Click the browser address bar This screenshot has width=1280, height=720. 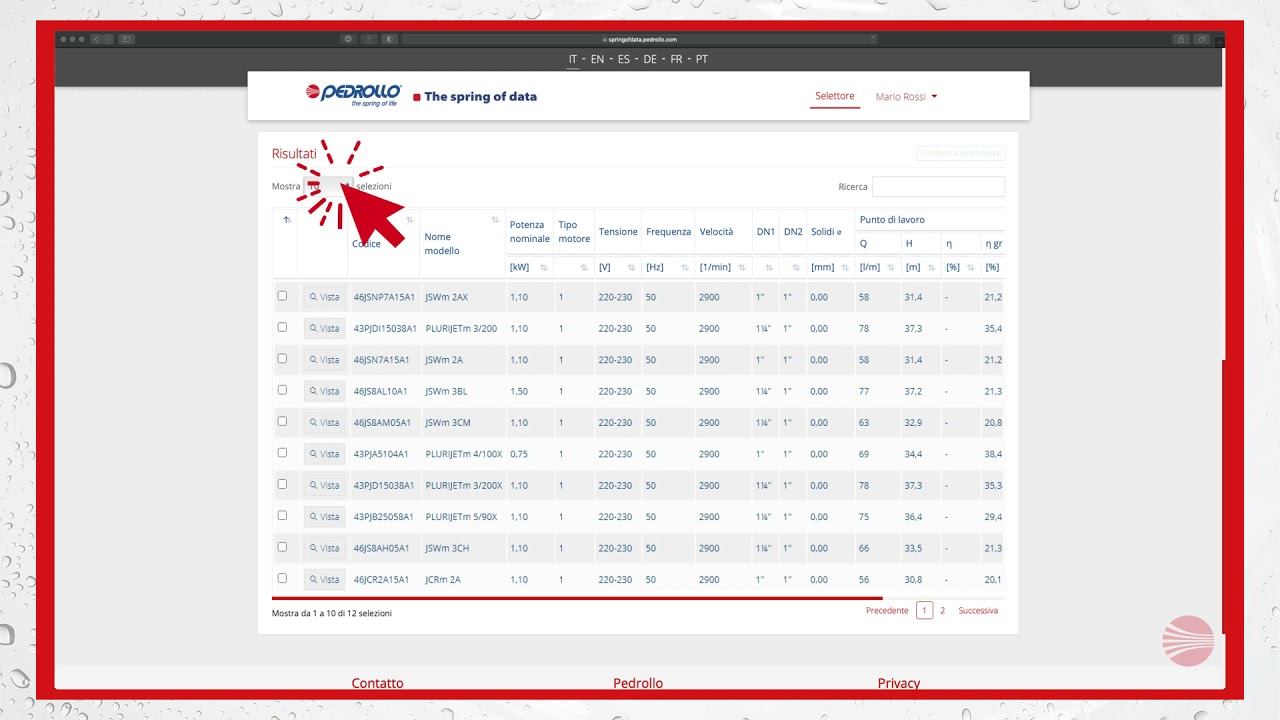click(640, 39)
